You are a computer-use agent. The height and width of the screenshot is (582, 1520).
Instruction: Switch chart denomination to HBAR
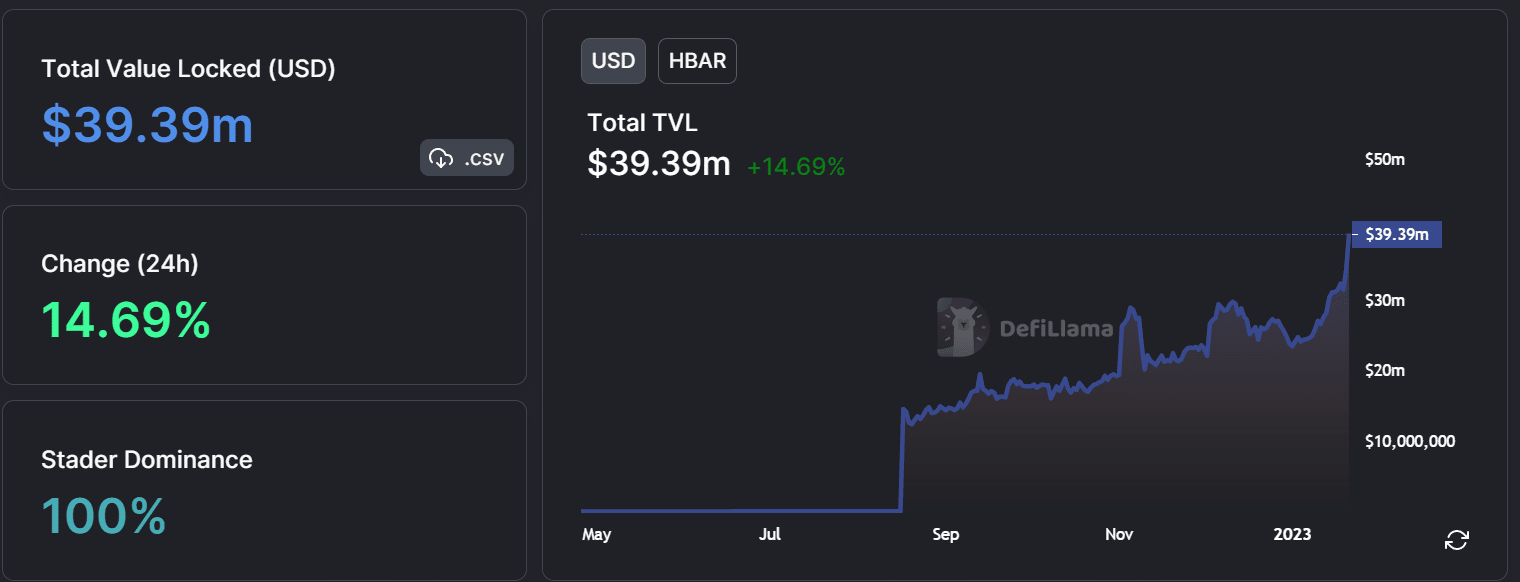tap(697, 60)
